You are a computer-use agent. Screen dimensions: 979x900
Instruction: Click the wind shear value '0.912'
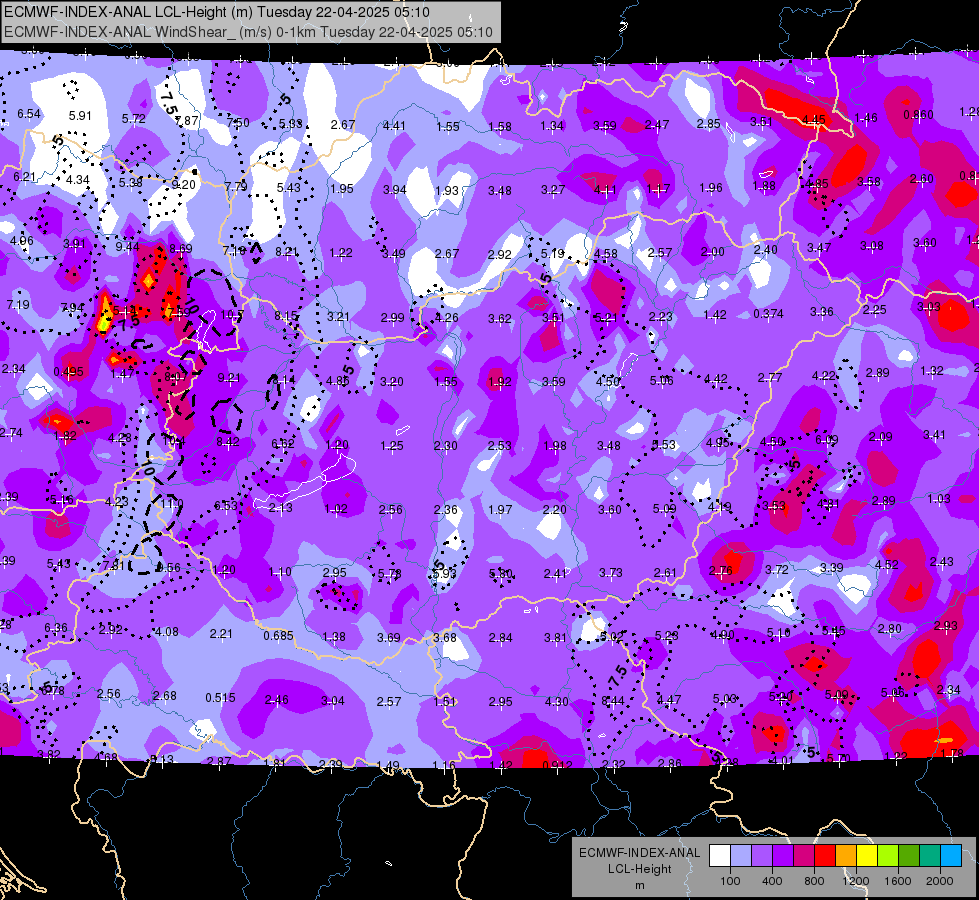pos(558,766)
